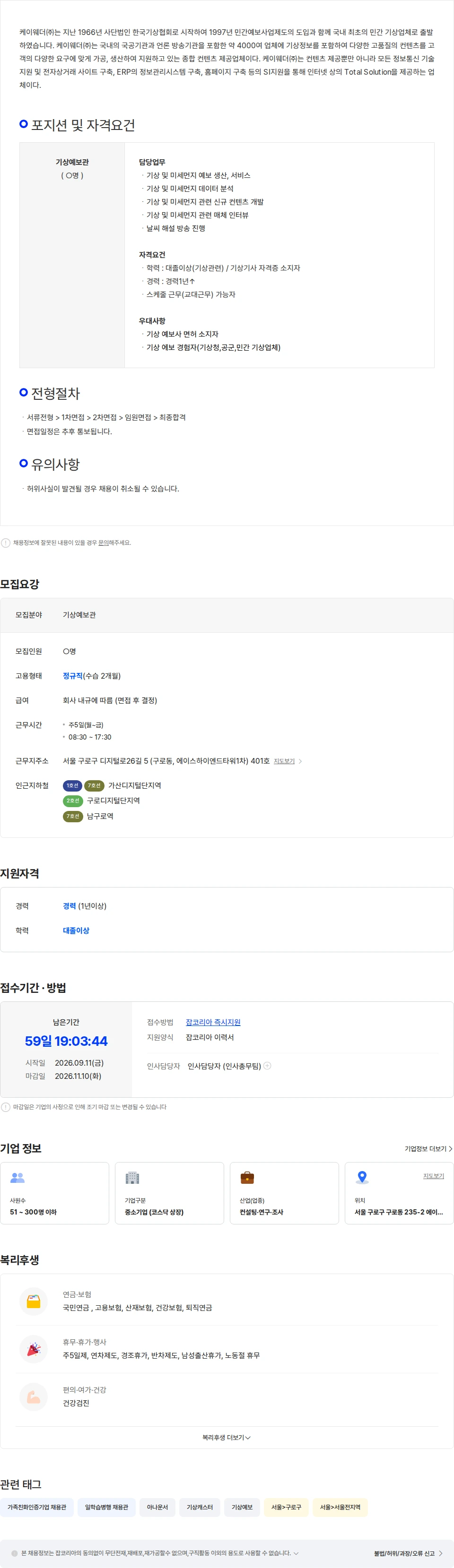The width and height of the screenshot is (454, 1568).
Task: Expand the copyright notice chevron at bottom
Action: pyautogui.click(x=296, y=1553)
